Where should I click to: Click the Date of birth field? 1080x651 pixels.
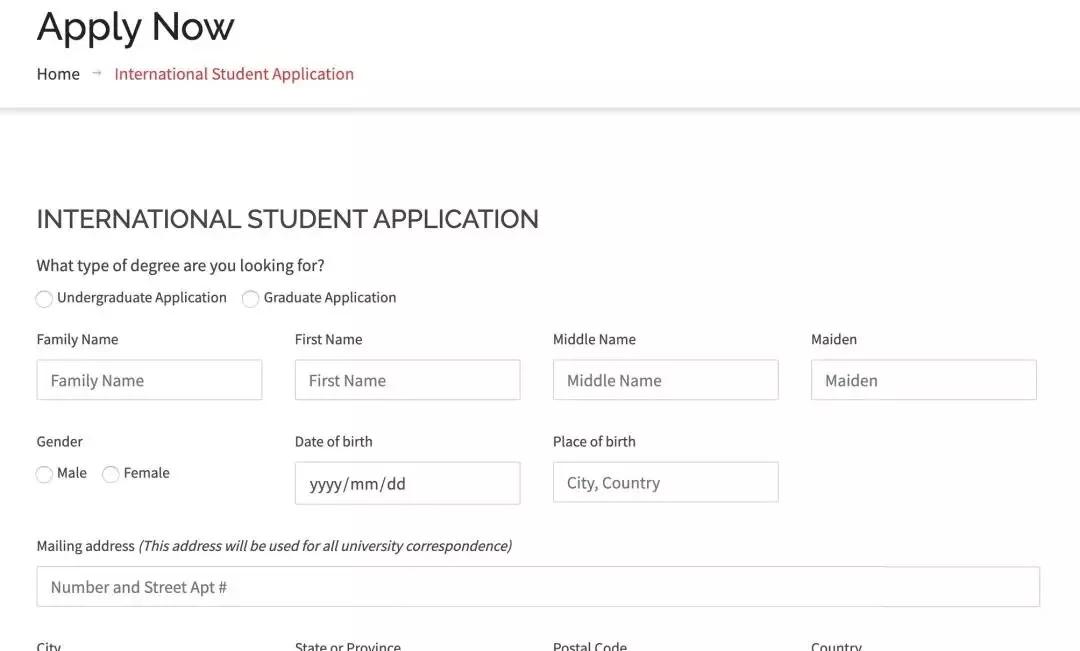406,482
